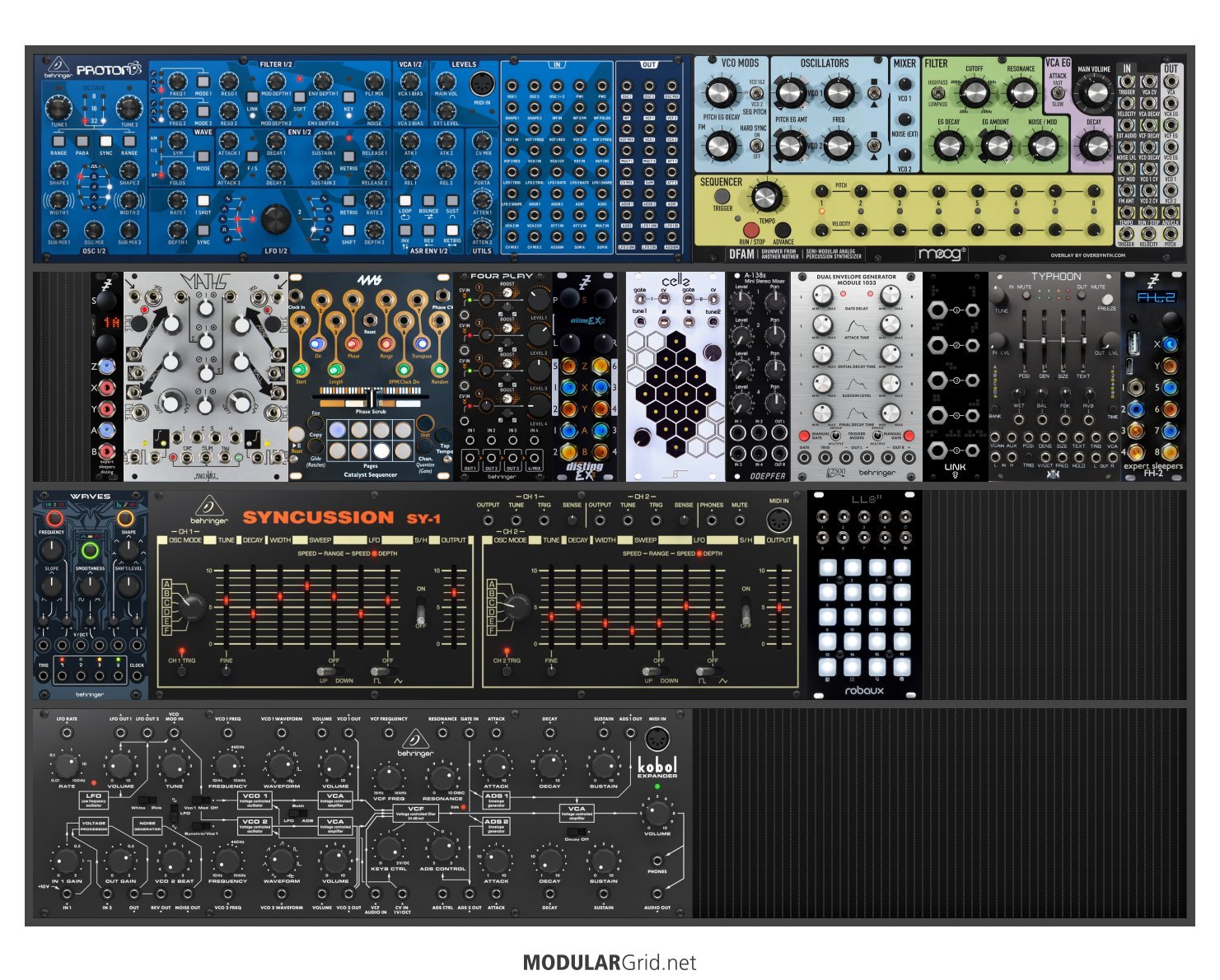1220x980 pixels.
Task: Click the Waves module red frequency ring
Action: (54, 518)
